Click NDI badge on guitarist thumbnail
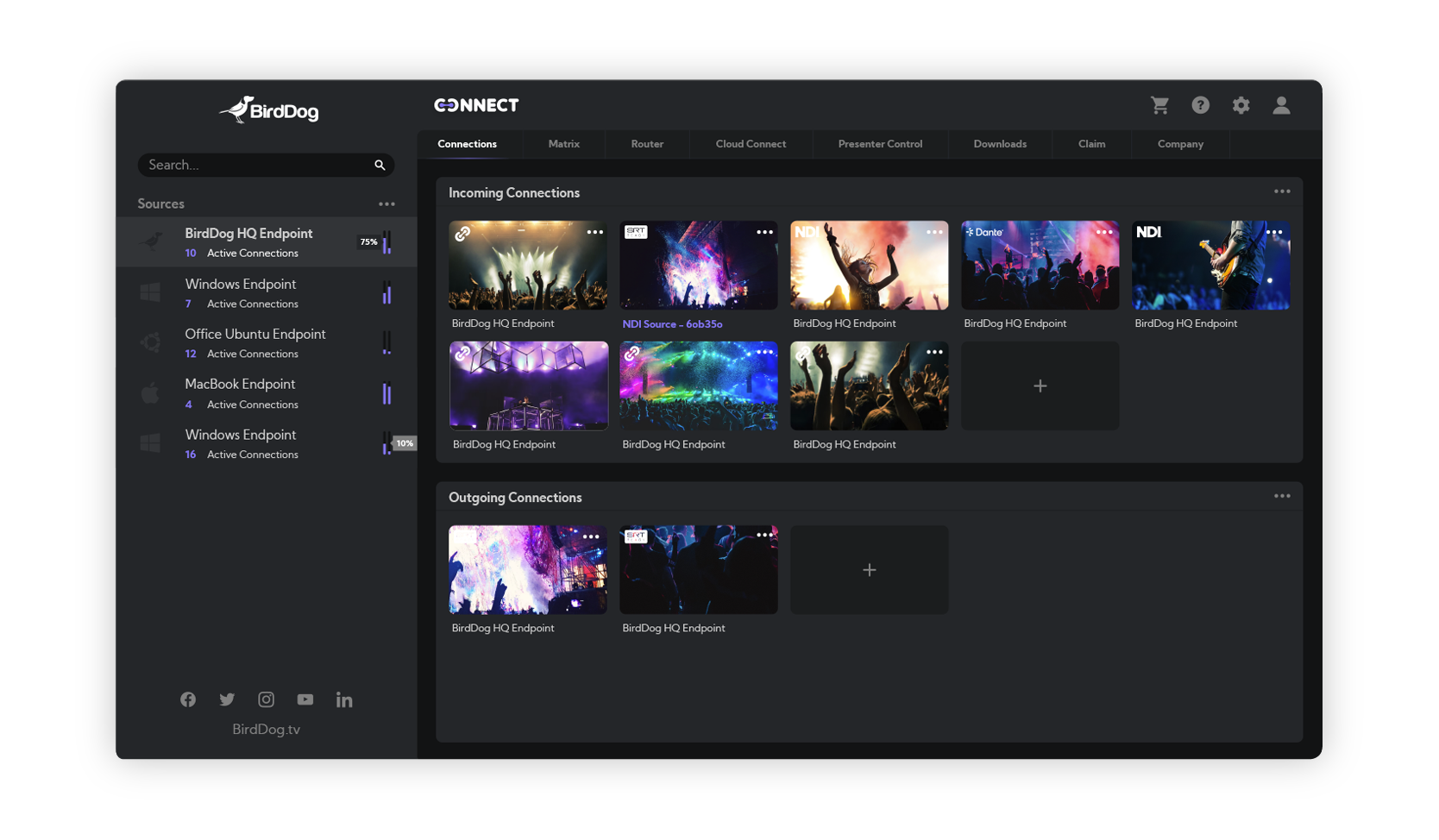This screenshot has height=840, width=1439. (x=1148, y=232)
